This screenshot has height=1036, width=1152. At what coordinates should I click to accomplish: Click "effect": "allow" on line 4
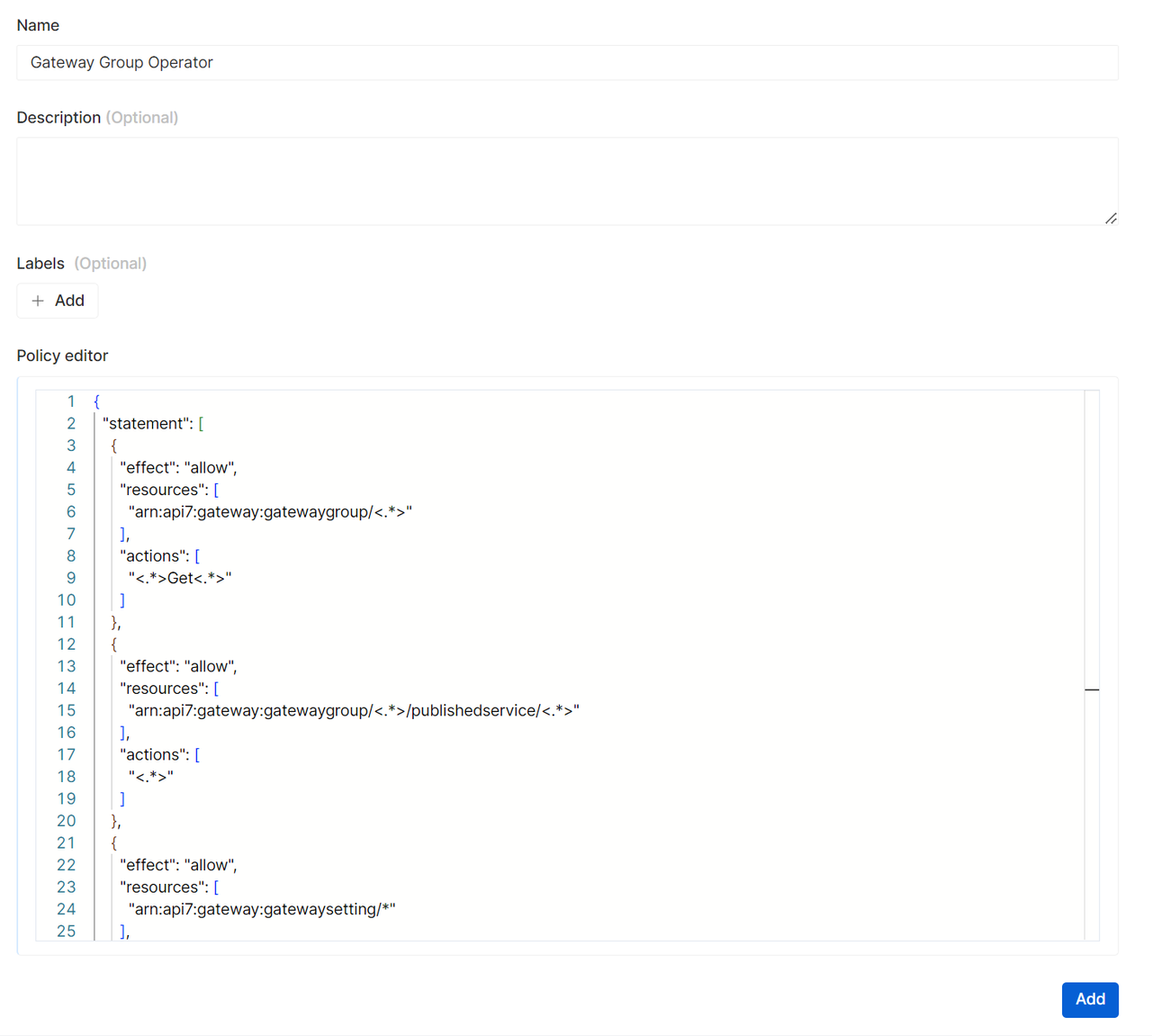(x=176, y=468)
